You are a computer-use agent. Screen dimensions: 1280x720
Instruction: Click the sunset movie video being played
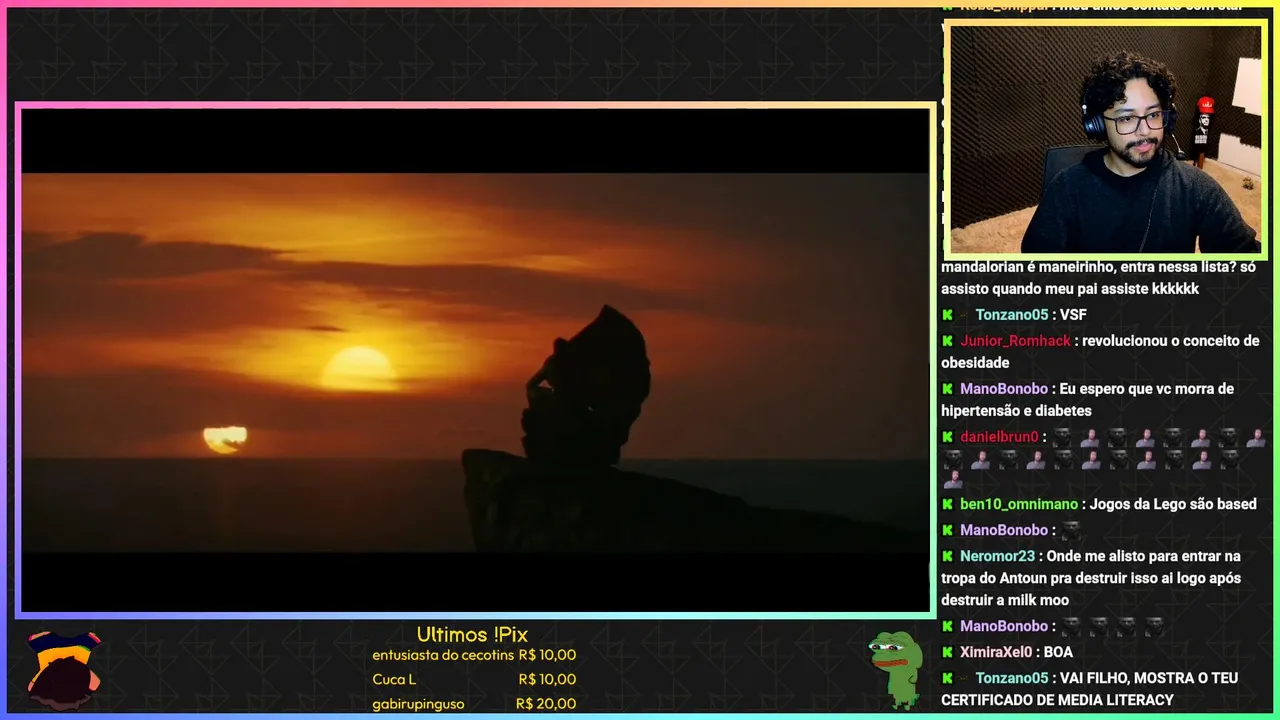point(475,362)
